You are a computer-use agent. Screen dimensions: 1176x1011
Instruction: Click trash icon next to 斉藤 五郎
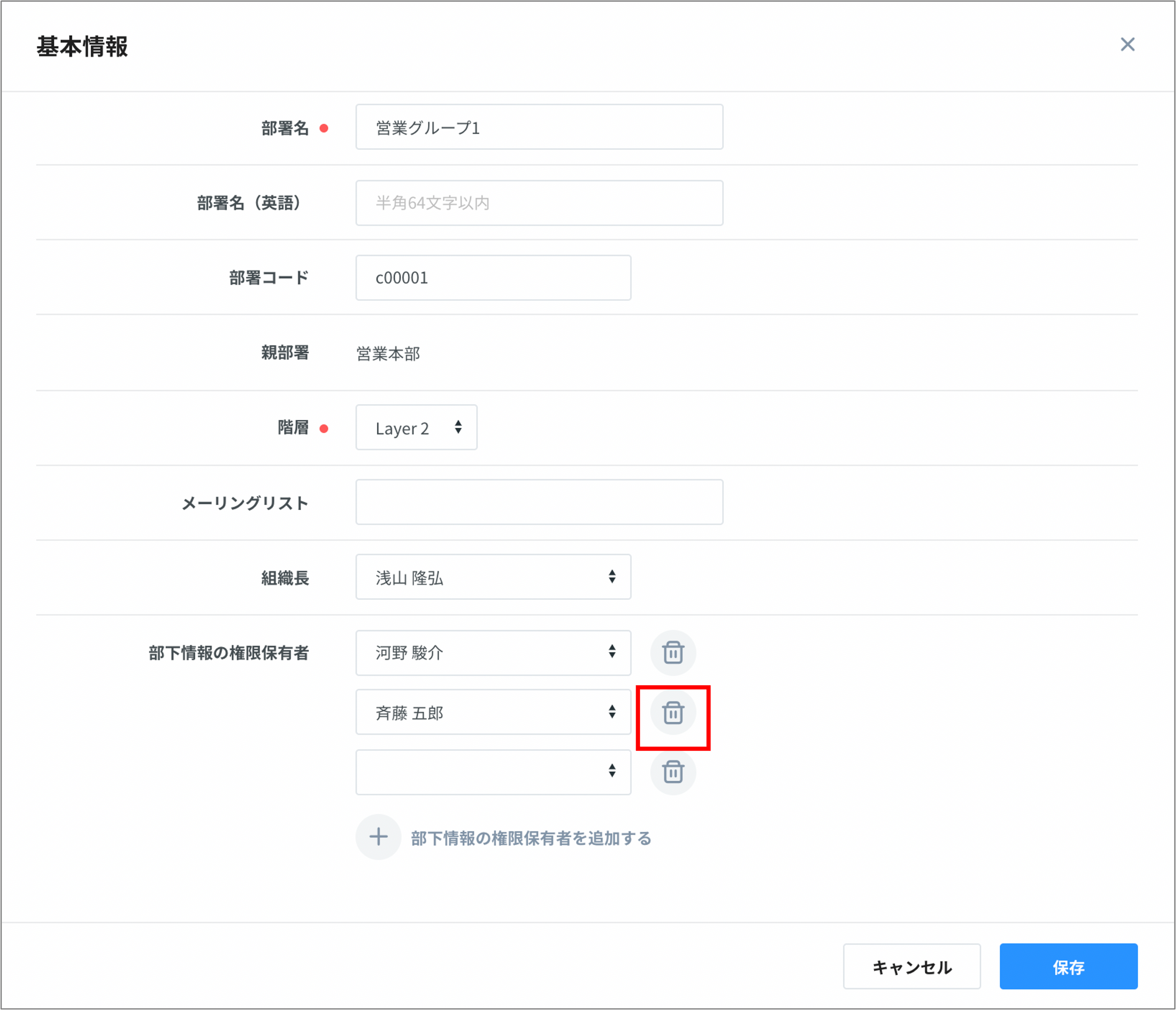coord(672,713)
